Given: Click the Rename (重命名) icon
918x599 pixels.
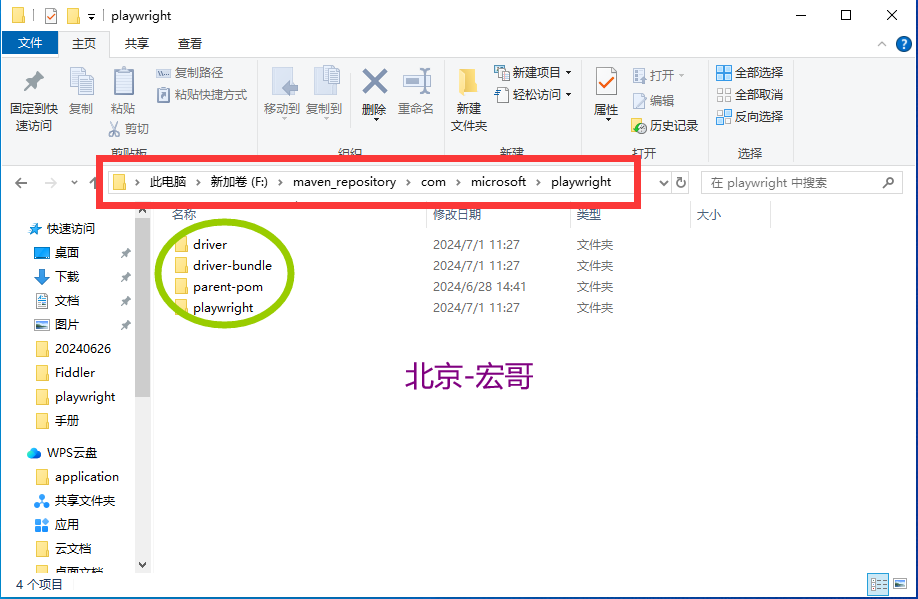Looking at the screenshot, I should tap(417, 81).
